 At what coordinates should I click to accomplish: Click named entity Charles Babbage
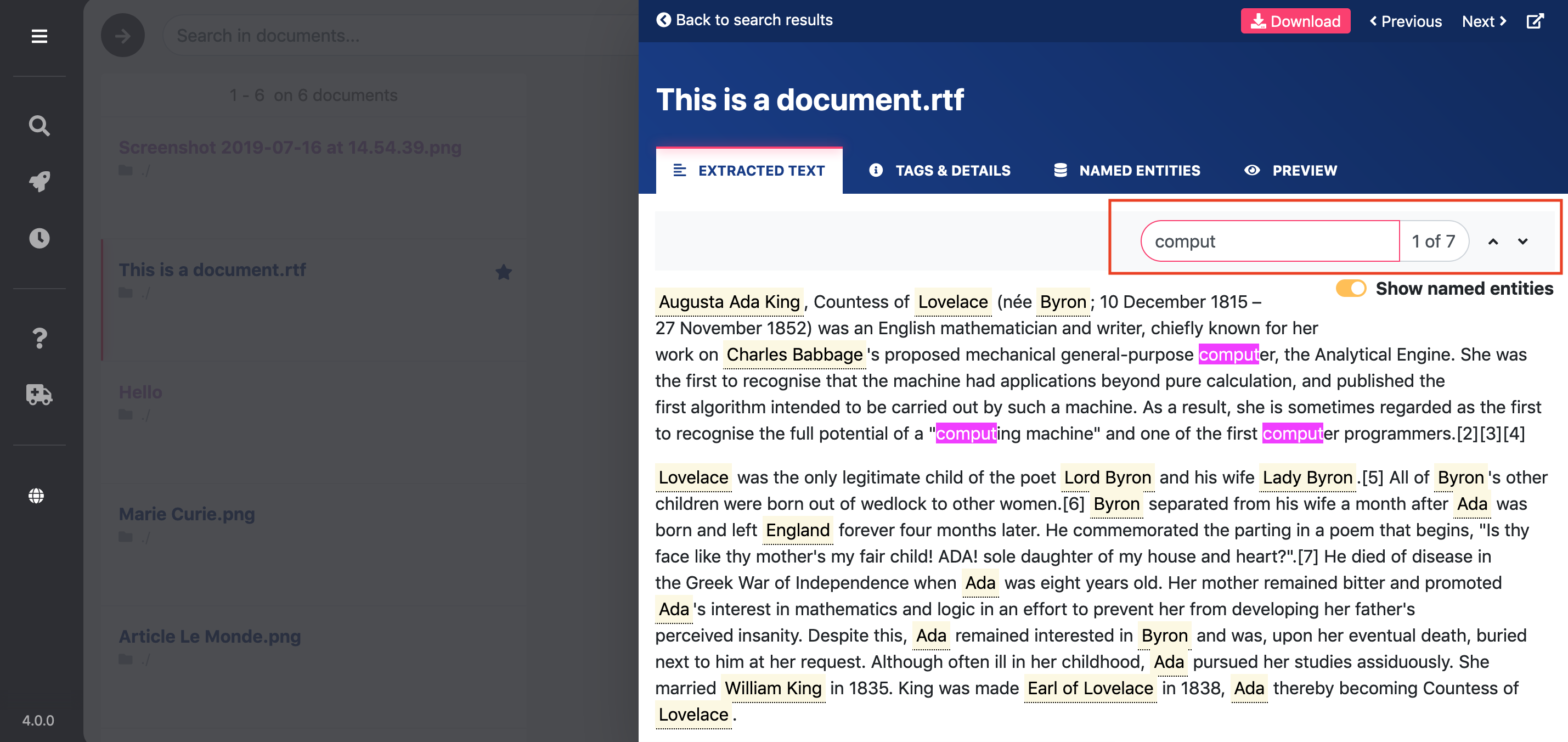794,354
